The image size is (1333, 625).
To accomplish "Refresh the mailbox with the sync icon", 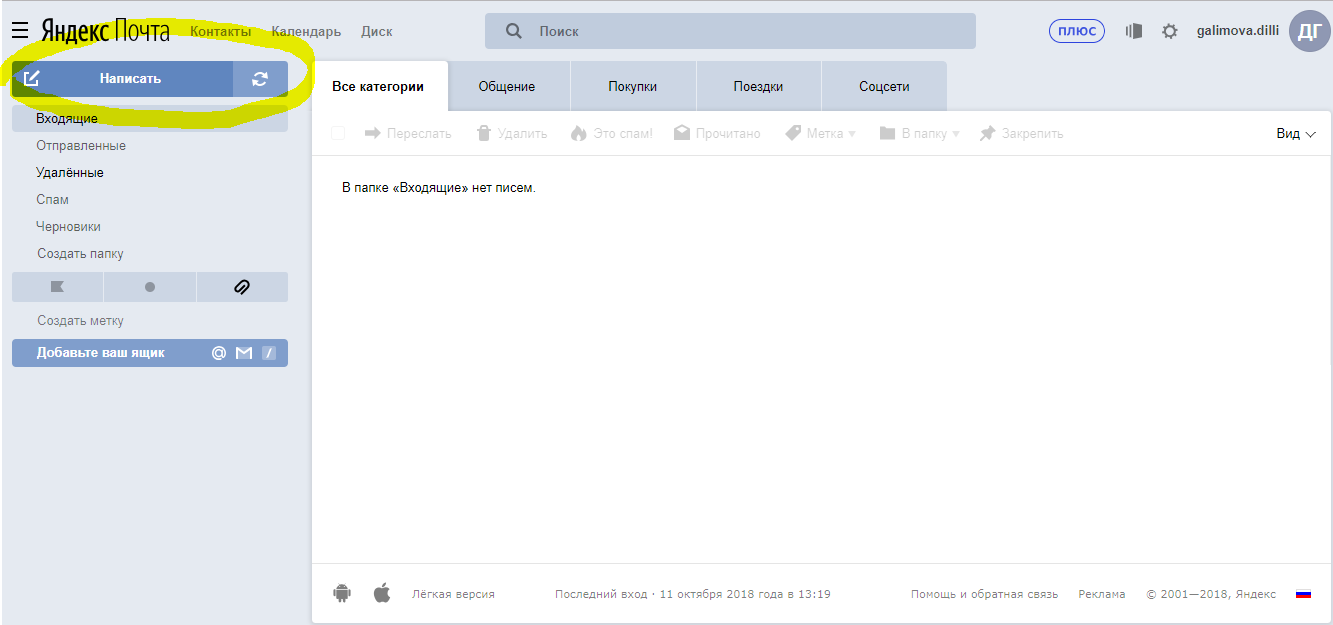I will click(x=260, y=79).
